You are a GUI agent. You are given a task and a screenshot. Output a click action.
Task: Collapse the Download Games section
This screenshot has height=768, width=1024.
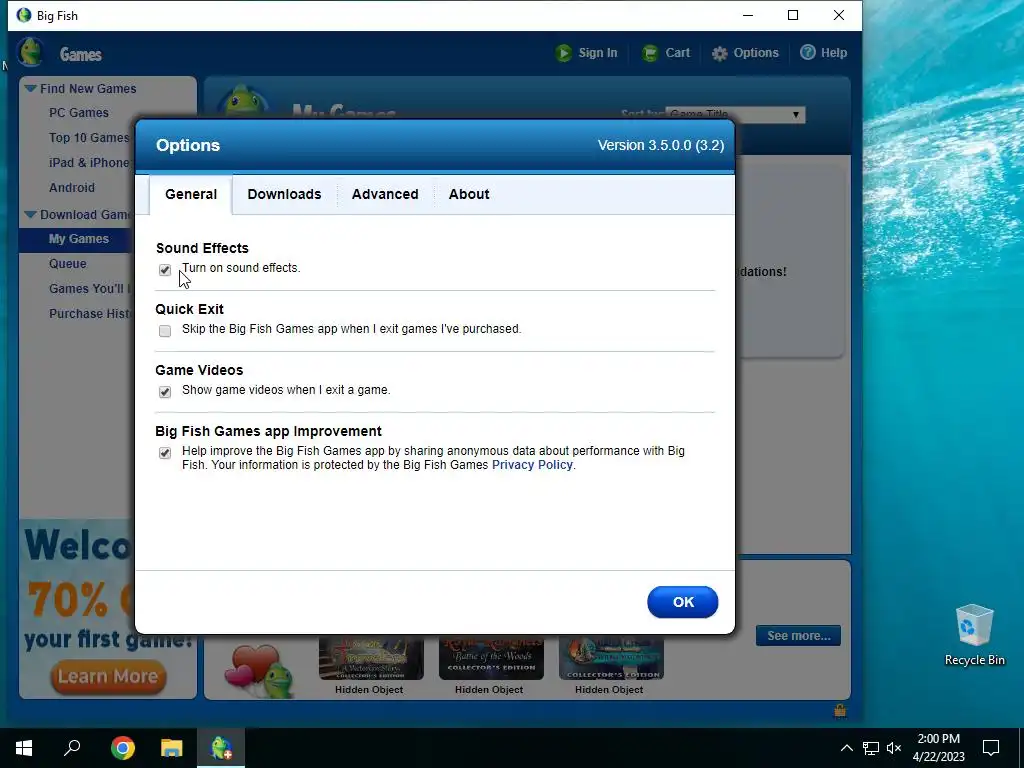(30, 214)
